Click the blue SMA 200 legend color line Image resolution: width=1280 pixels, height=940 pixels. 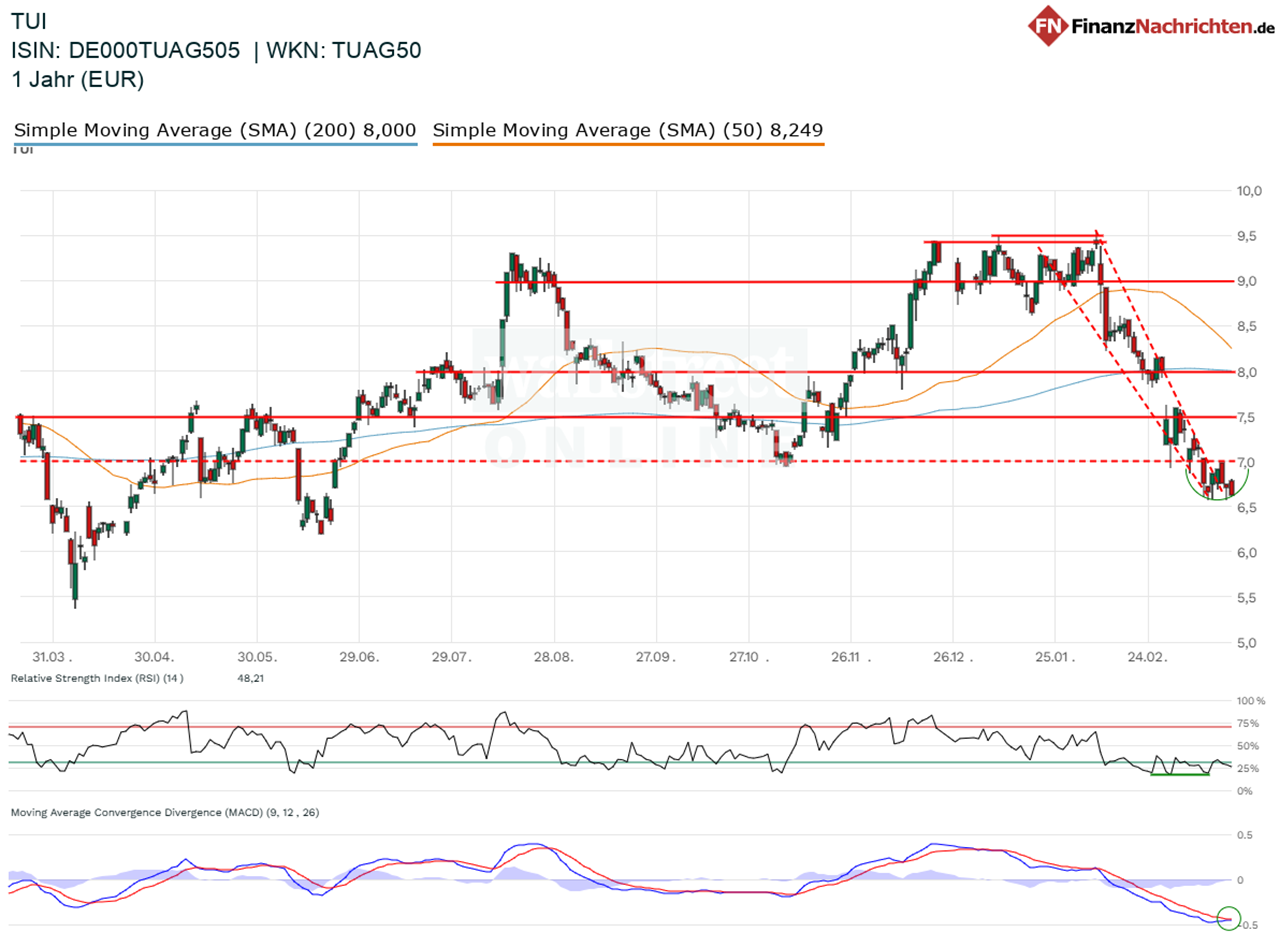click(214, 145)
